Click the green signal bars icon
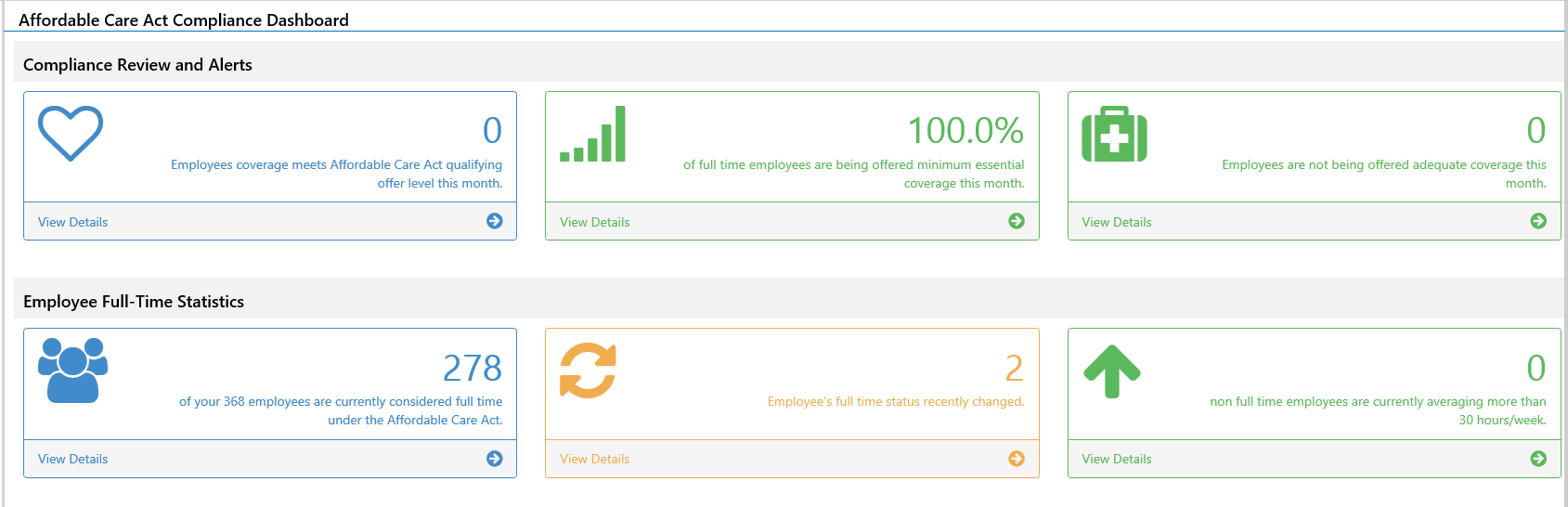 click(592, 134)
